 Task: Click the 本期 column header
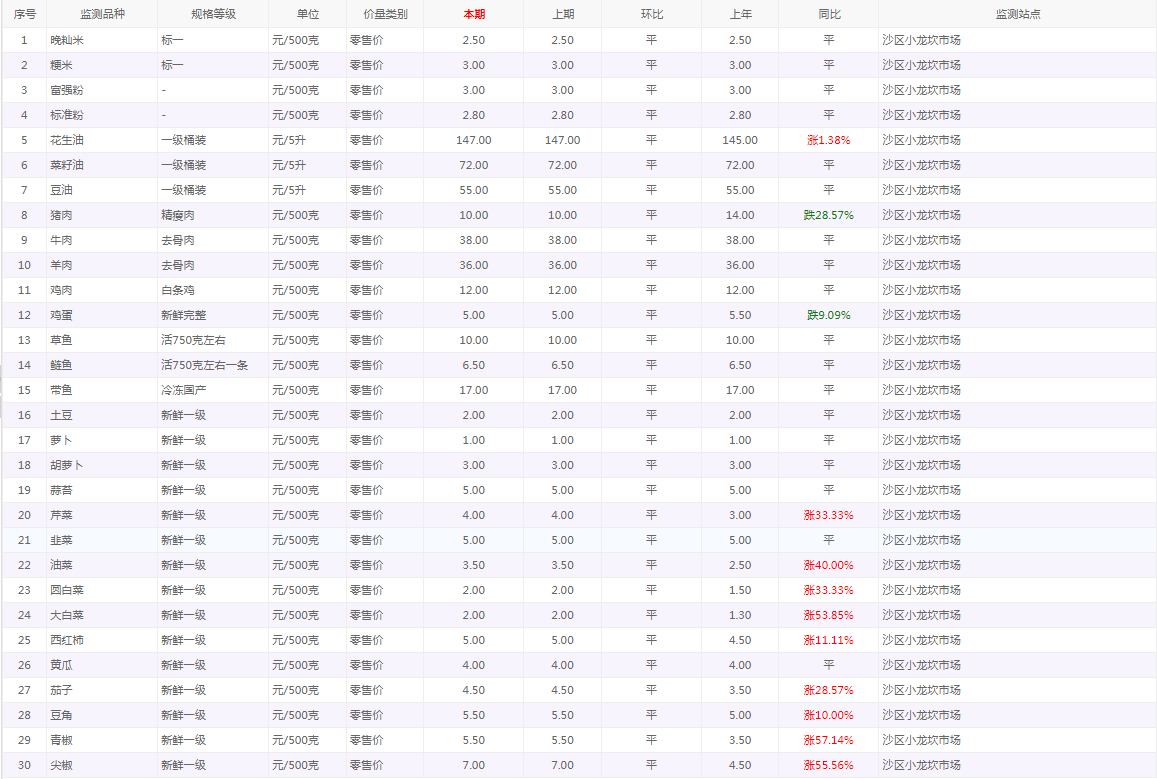(474, 14)
